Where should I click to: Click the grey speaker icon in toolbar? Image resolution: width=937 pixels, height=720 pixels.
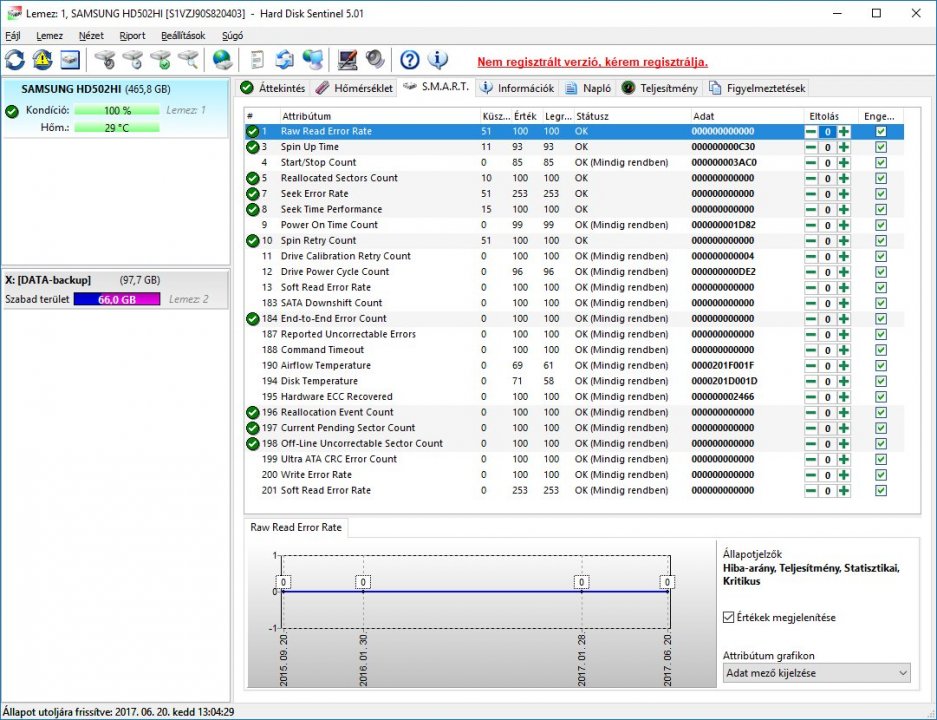click(375, 60)
